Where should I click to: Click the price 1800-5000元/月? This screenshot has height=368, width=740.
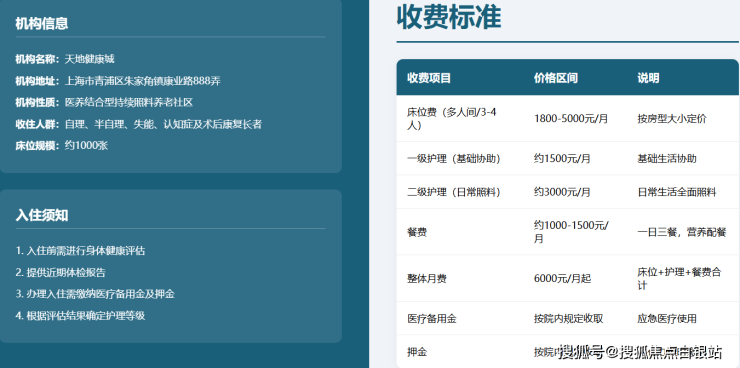571,118
